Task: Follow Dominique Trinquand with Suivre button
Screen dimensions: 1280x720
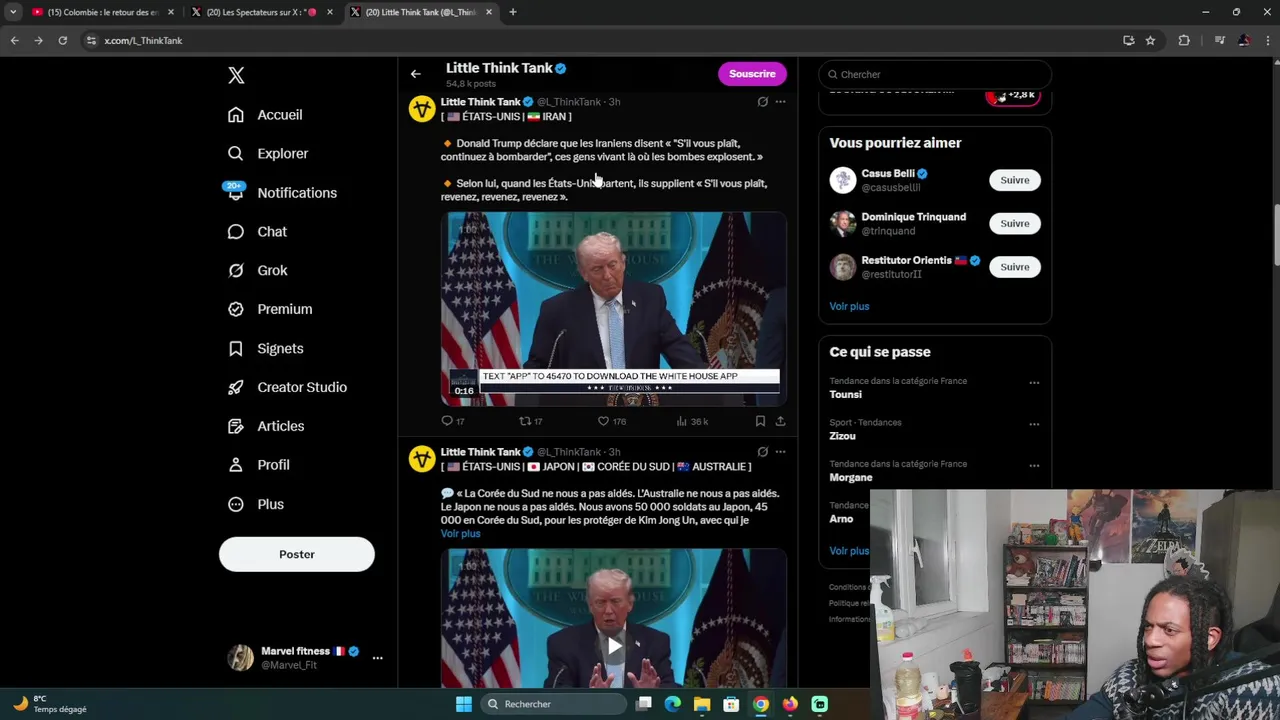Action: (1014, 224)
